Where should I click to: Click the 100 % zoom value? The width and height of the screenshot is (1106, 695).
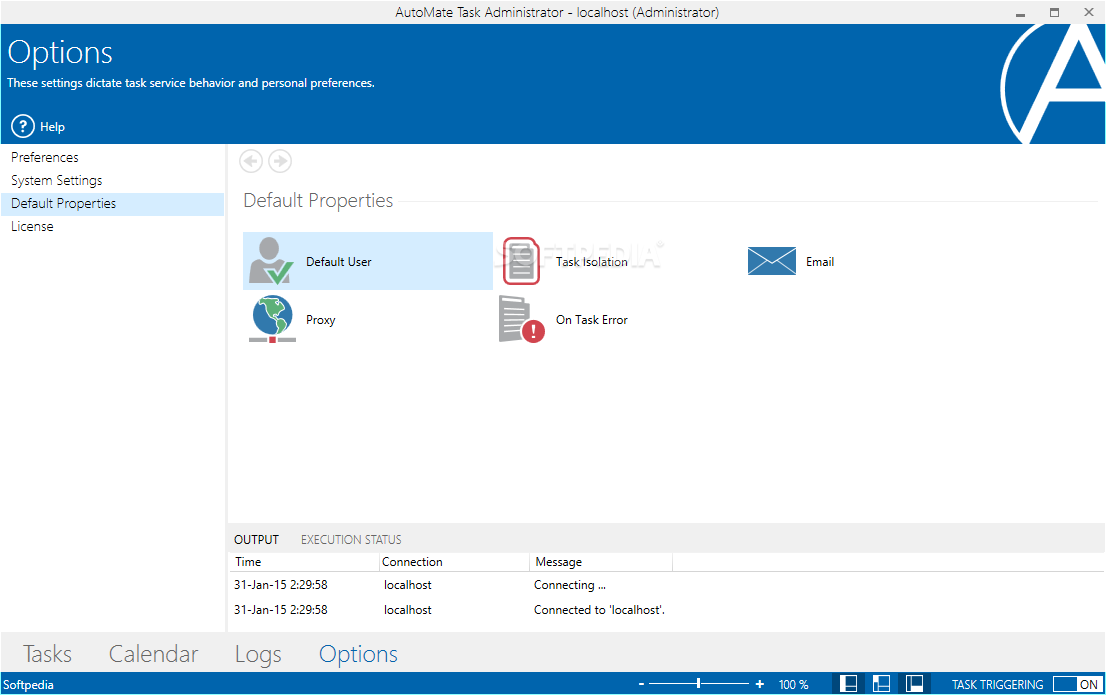tap(794, 684)
